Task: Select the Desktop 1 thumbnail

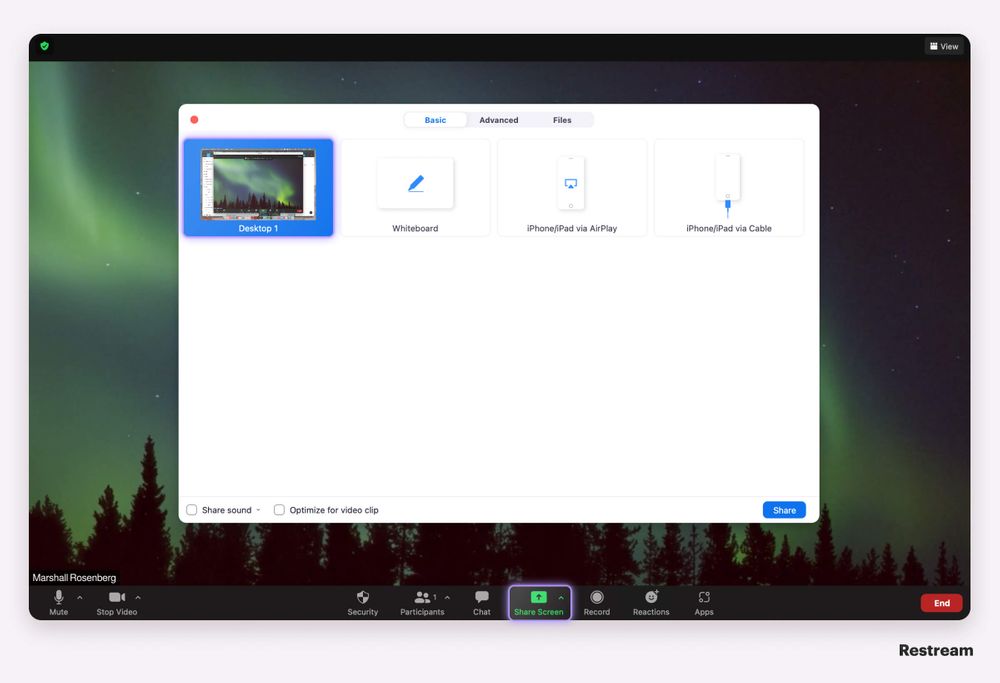Action: [258, 186]
